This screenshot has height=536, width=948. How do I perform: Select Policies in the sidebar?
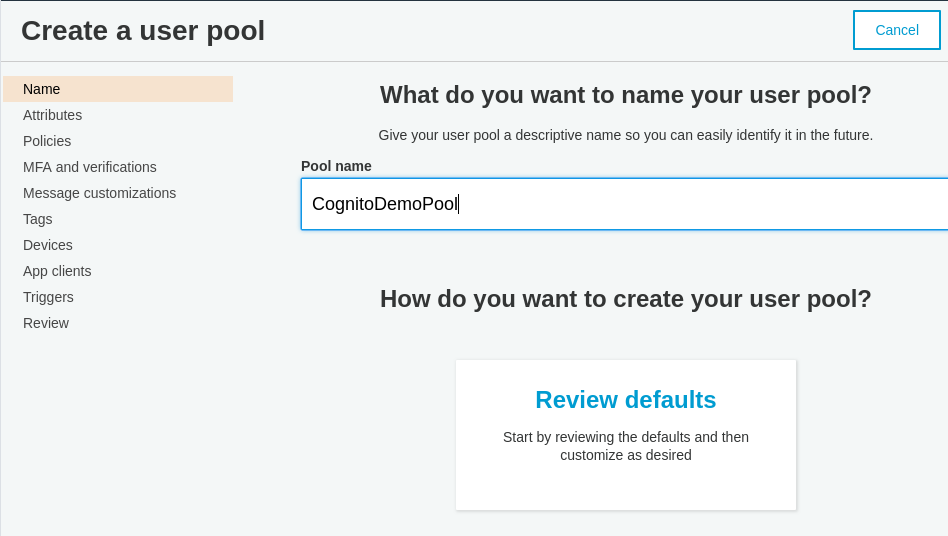pyautogui.click(x=47, y=141)
